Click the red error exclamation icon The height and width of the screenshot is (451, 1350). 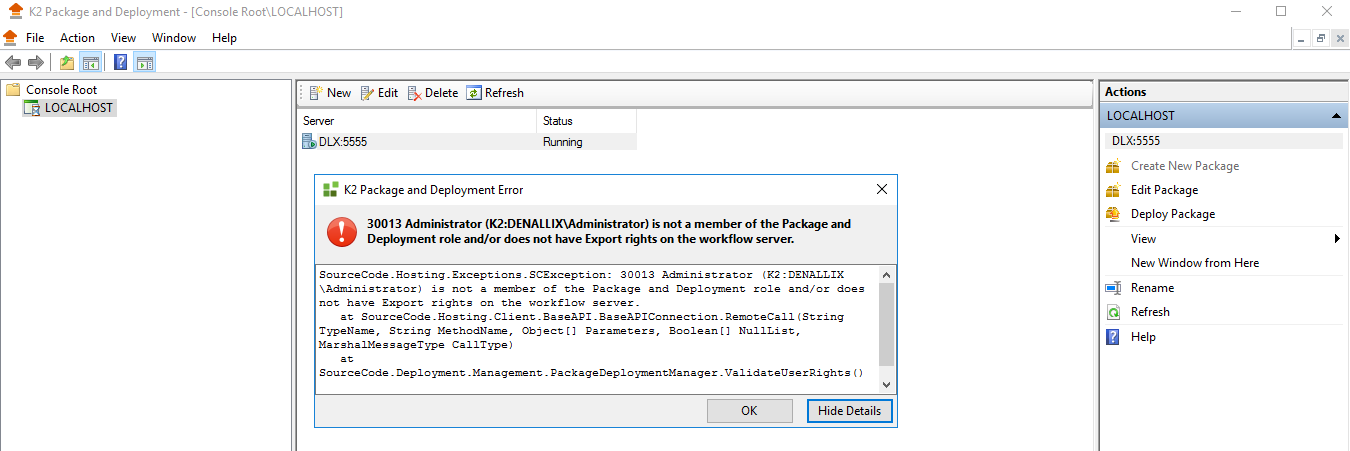[342, 232]
